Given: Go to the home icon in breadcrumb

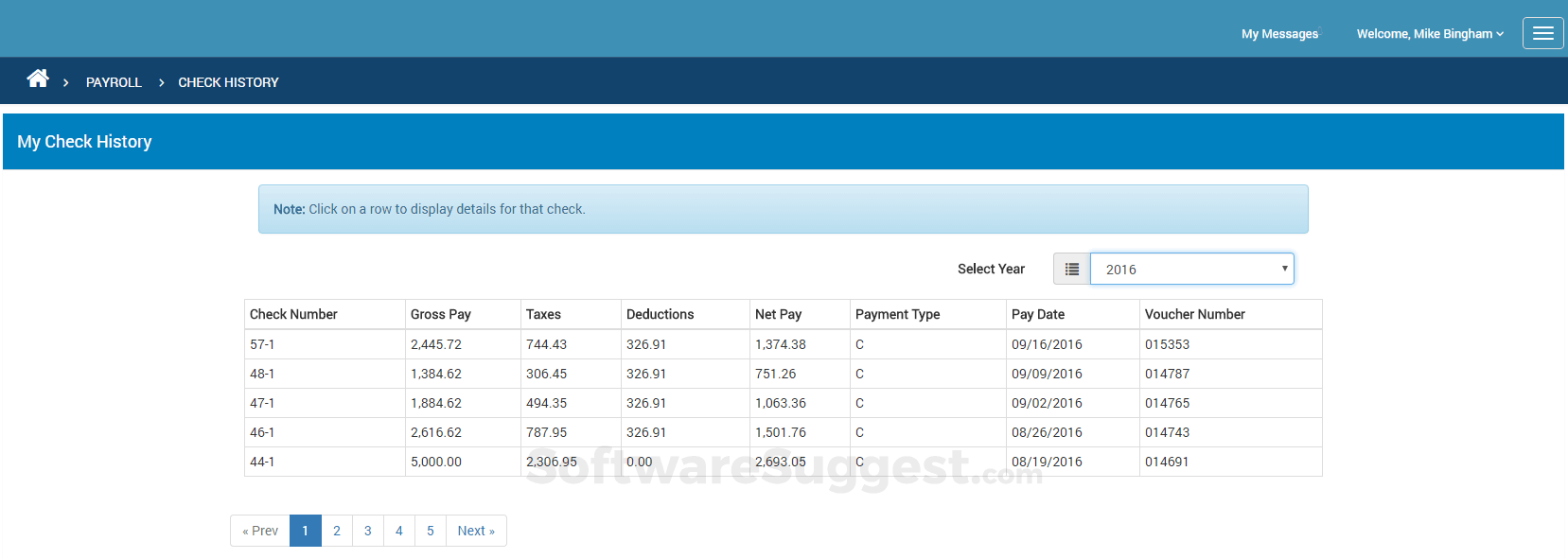Looking at the screenshot, I should tap(38, 79).
